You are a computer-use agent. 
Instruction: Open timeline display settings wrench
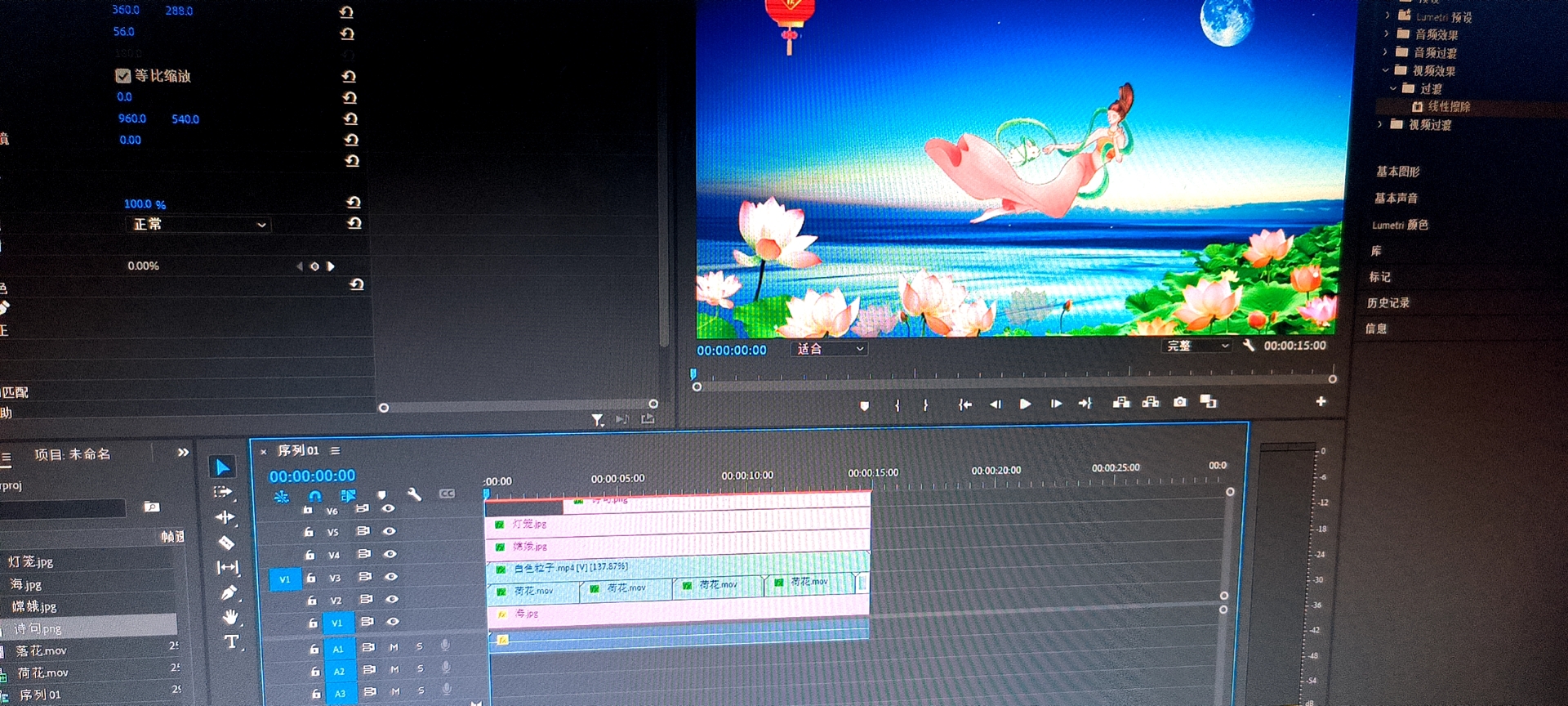click(414, 494)
